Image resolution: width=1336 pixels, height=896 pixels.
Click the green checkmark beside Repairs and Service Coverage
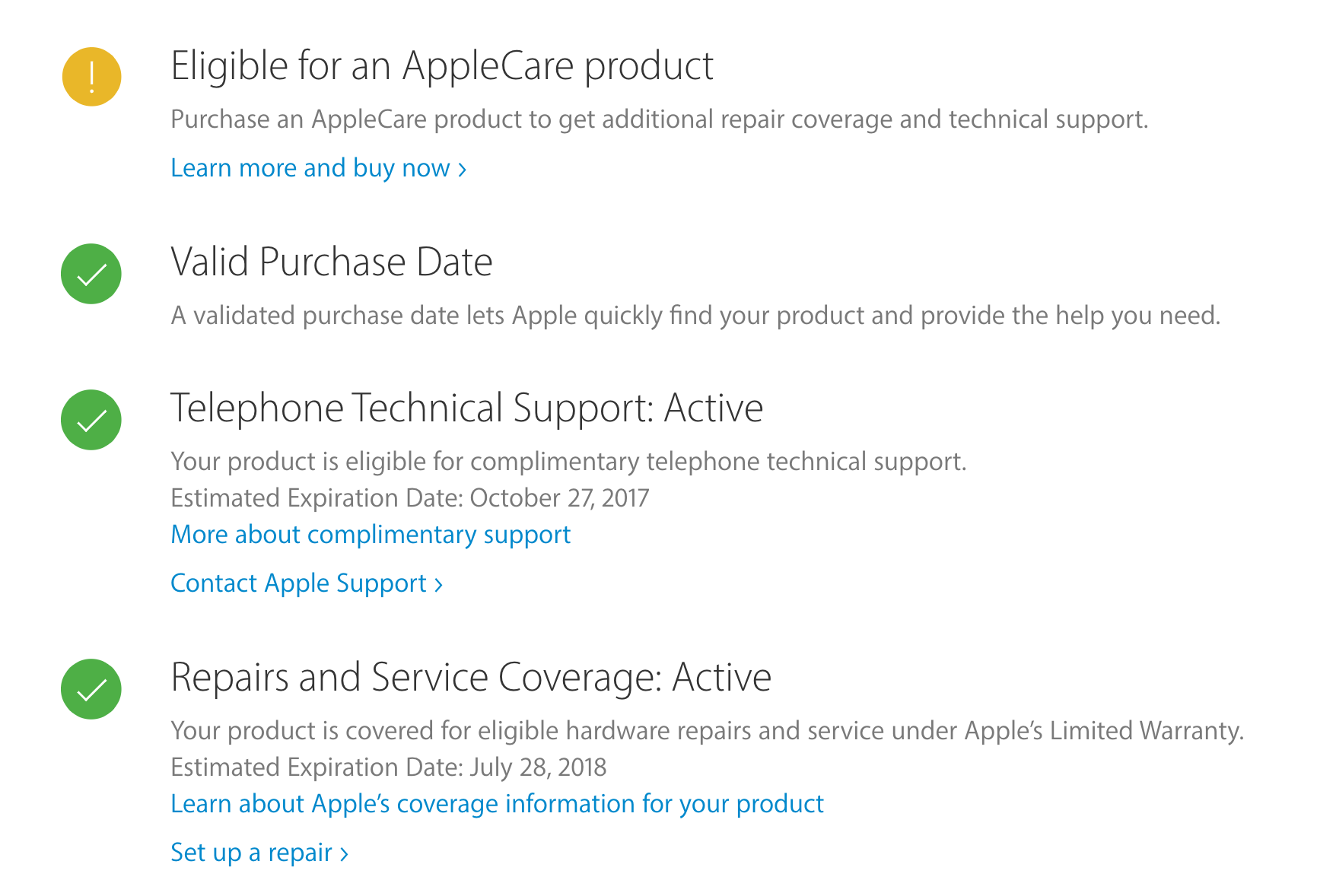[91, 689]
